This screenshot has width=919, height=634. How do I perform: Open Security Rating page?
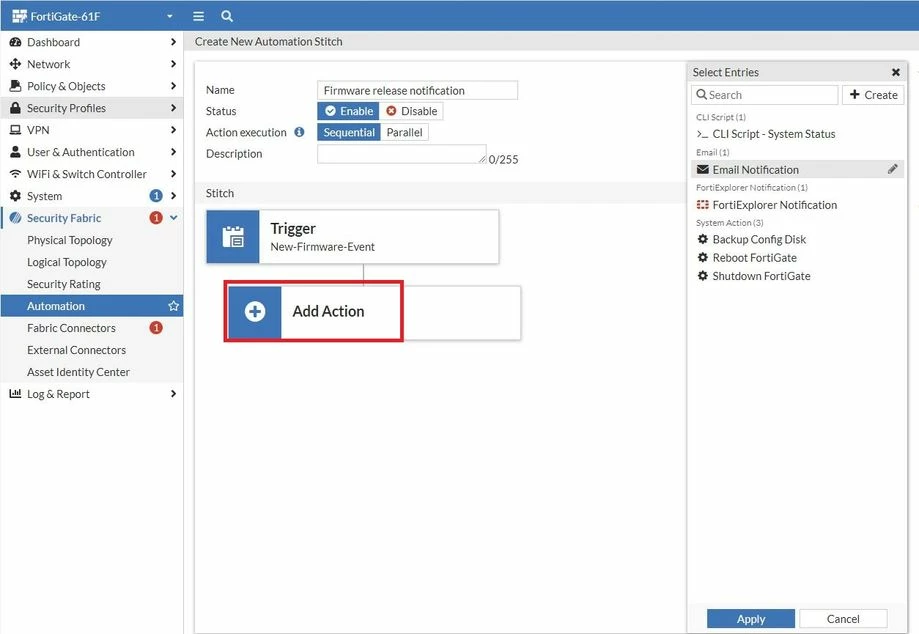point(64,284)
